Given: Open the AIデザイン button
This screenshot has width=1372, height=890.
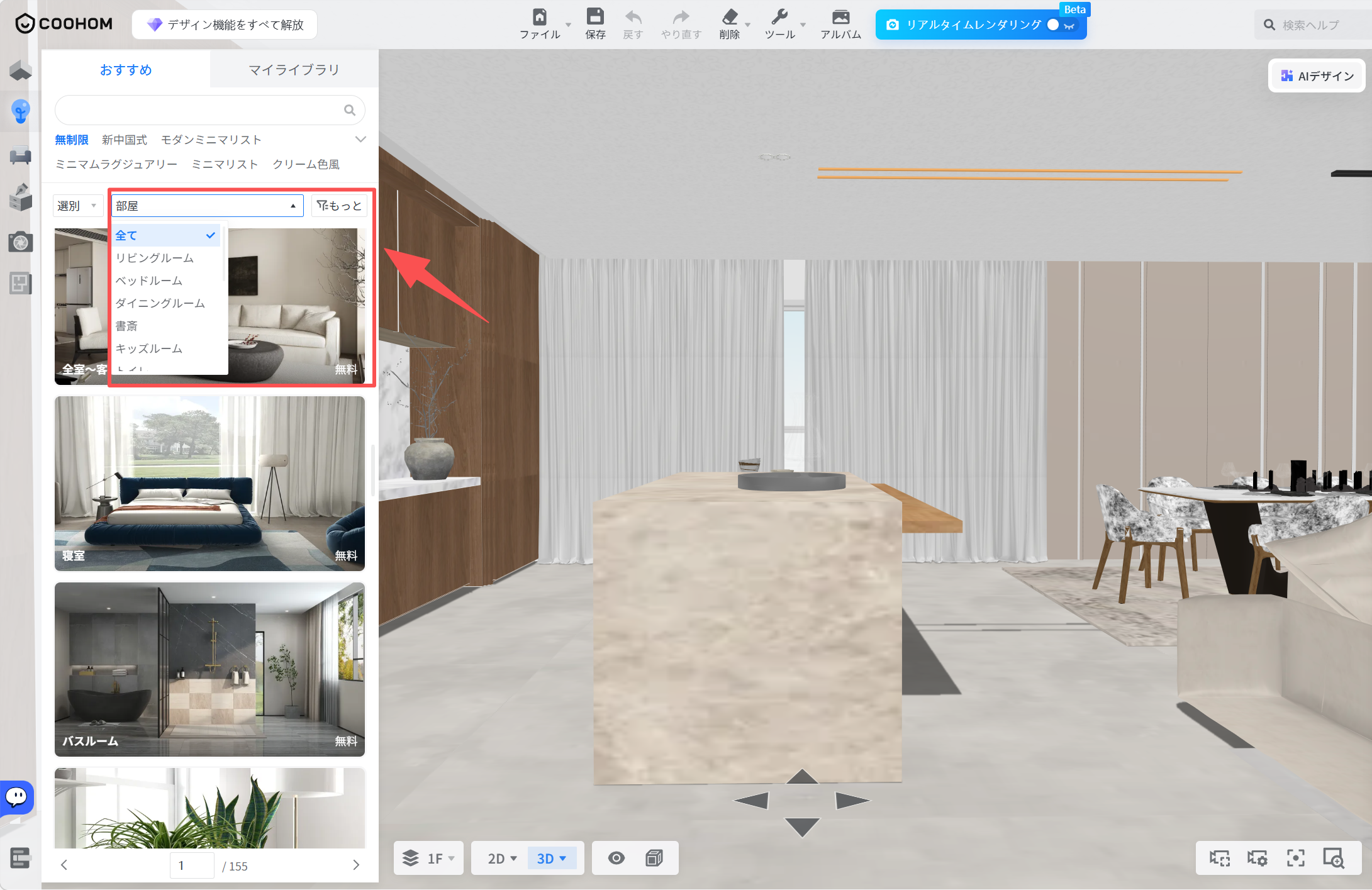Looking at the screenshot, I should click(x=1317, y=76).
